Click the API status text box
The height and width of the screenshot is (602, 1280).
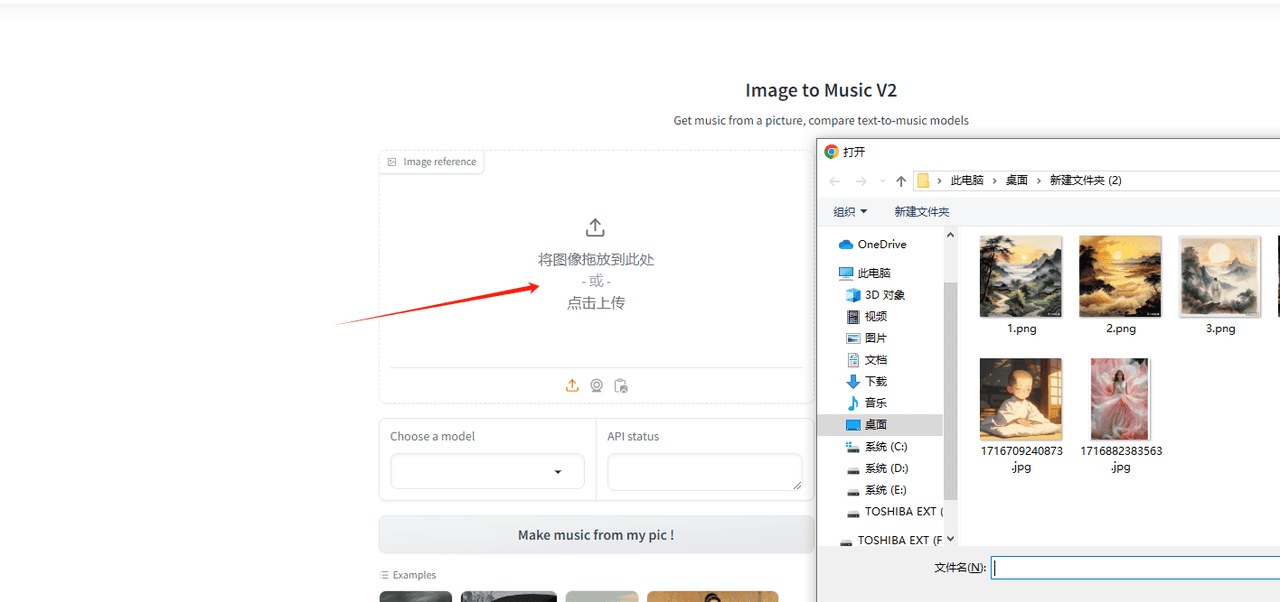[x=705, y=472]
